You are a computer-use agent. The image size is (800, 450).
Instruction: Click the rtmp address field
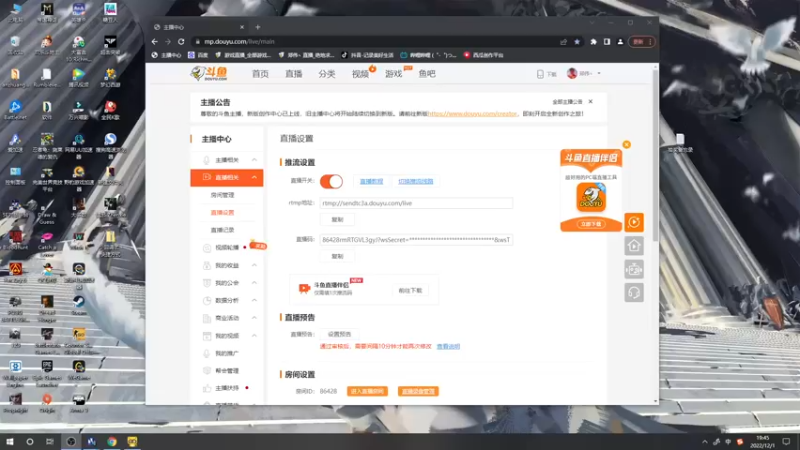tap(416, 203)
